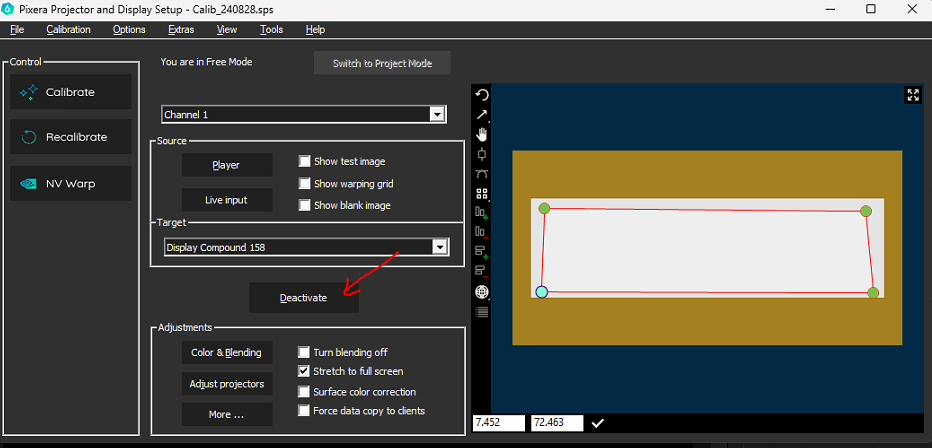932x448 pixels.
Task: Confirm coordinates with the checkmark icon
Action: coord(597,423)
